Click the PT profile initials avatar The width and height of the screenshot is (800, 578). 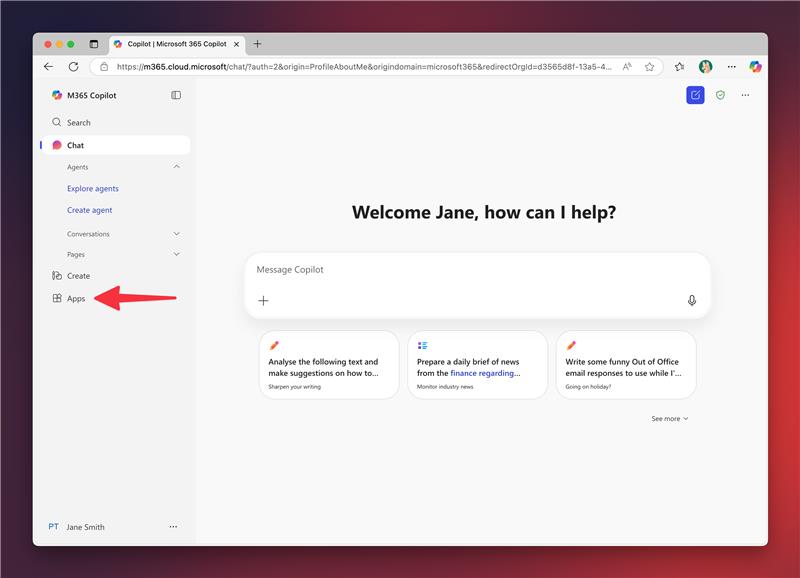point(54,526)
